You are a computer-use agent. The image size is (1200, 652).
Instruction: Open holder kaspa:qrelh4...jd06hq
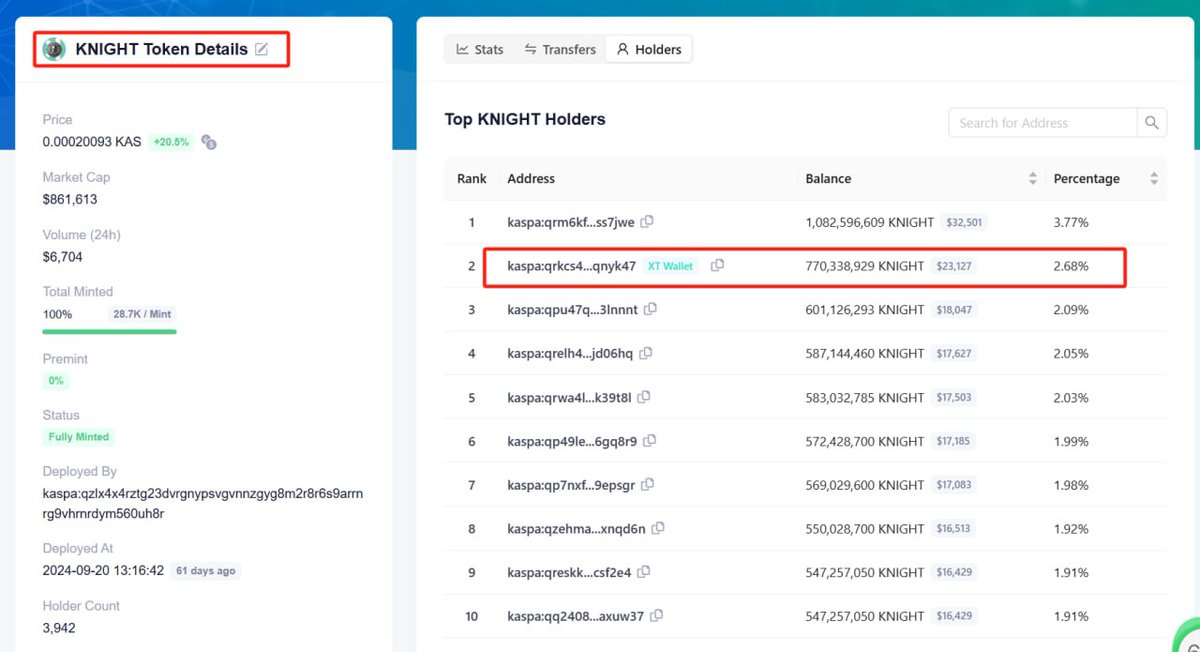[x=570, y=354]
